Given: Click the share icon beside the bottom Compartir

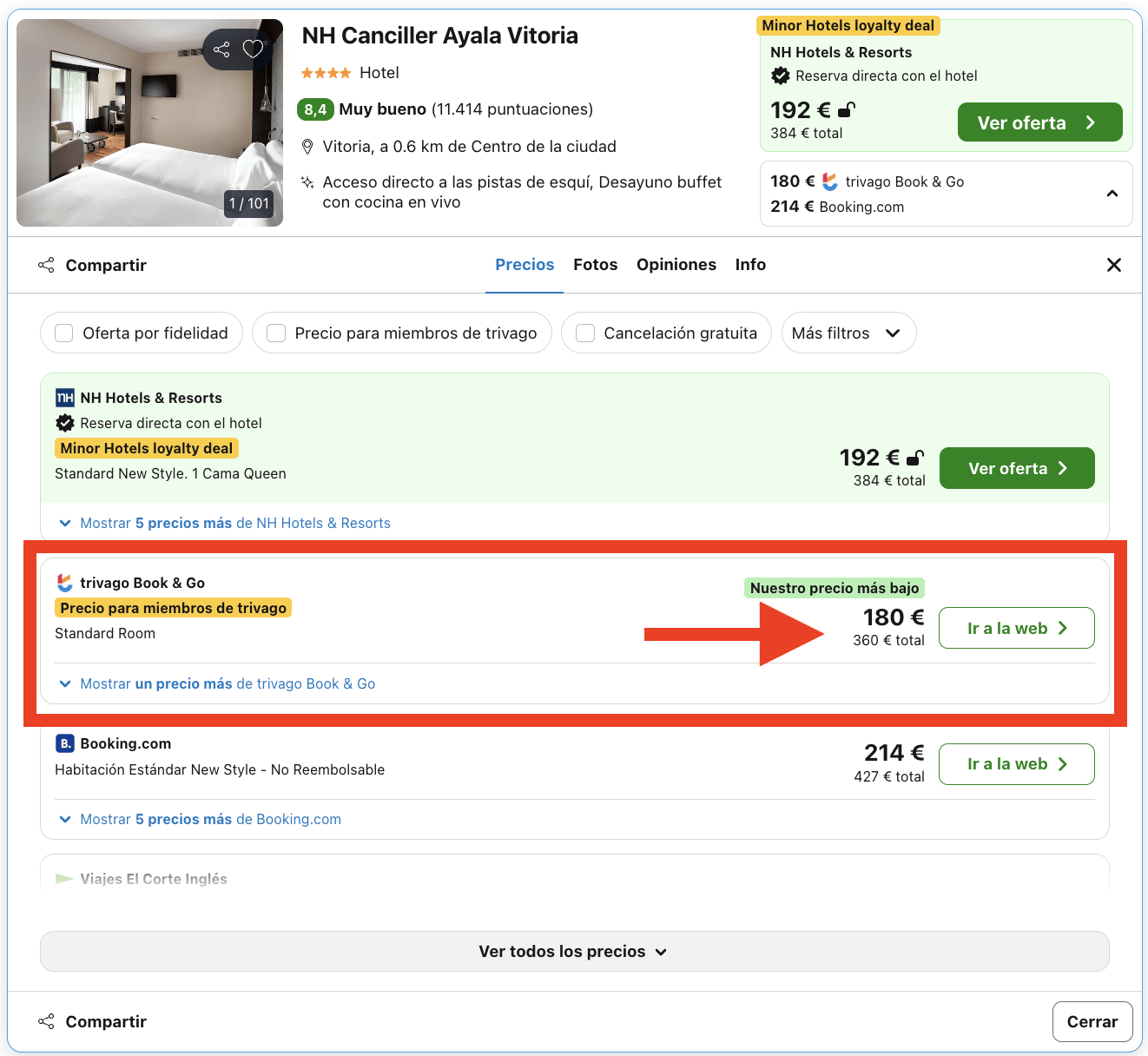Looking at the screenshot, I should tap(46, 1021).
